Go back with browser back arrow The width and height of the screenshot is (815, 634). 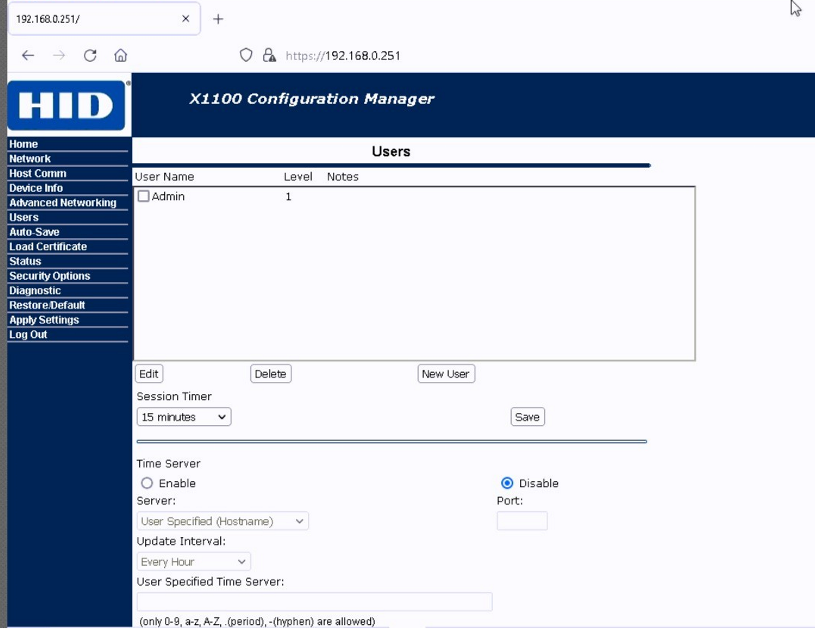click(28, 56)
